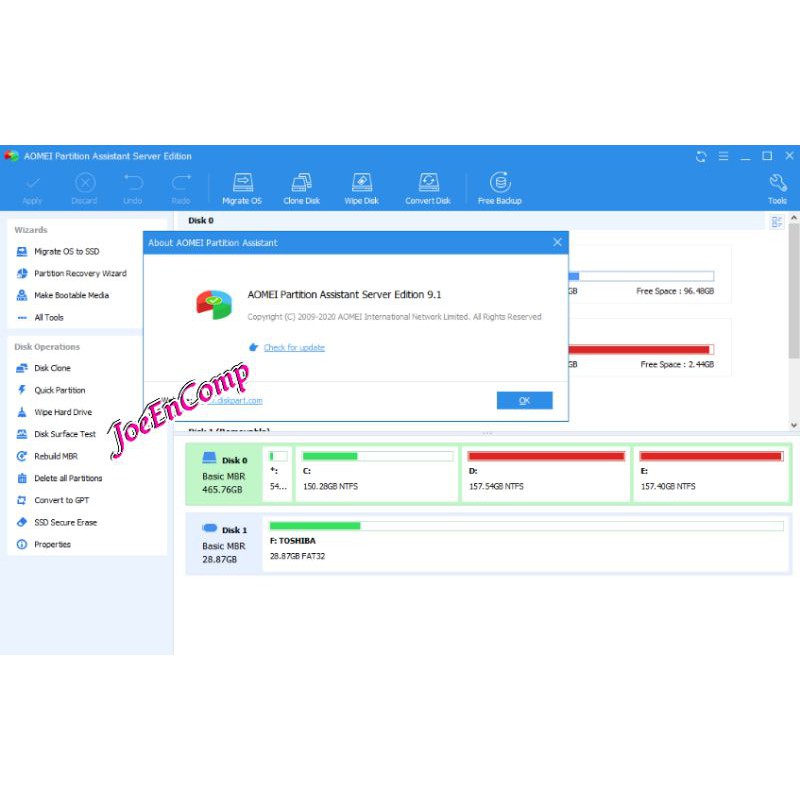Select the D: 157.54GB NTFS partition
The height and width of the screenshot is (800, 800).
[x=545, y=474]
